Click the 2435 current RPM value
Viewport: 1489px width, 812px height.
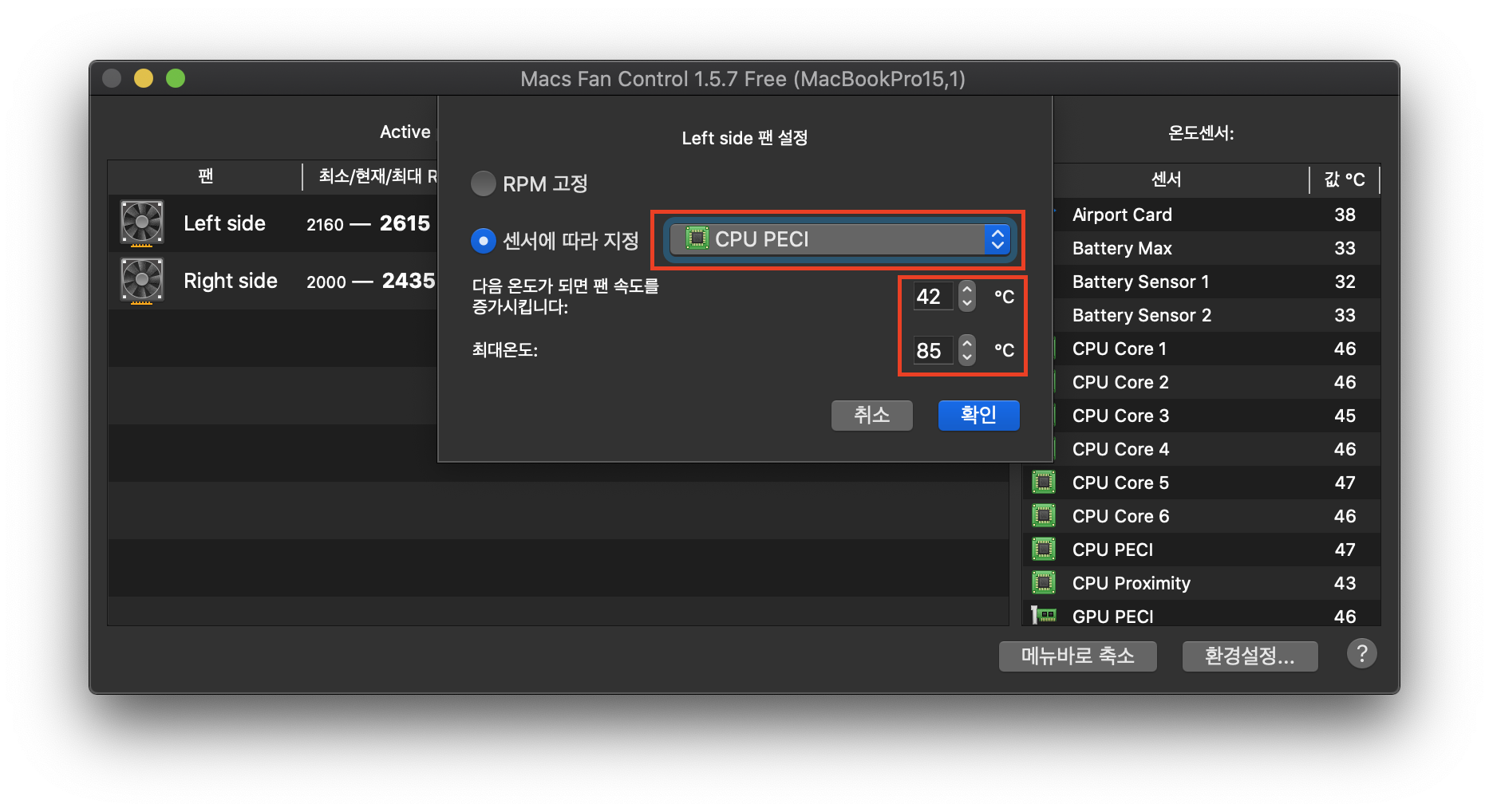coord(409,281)
